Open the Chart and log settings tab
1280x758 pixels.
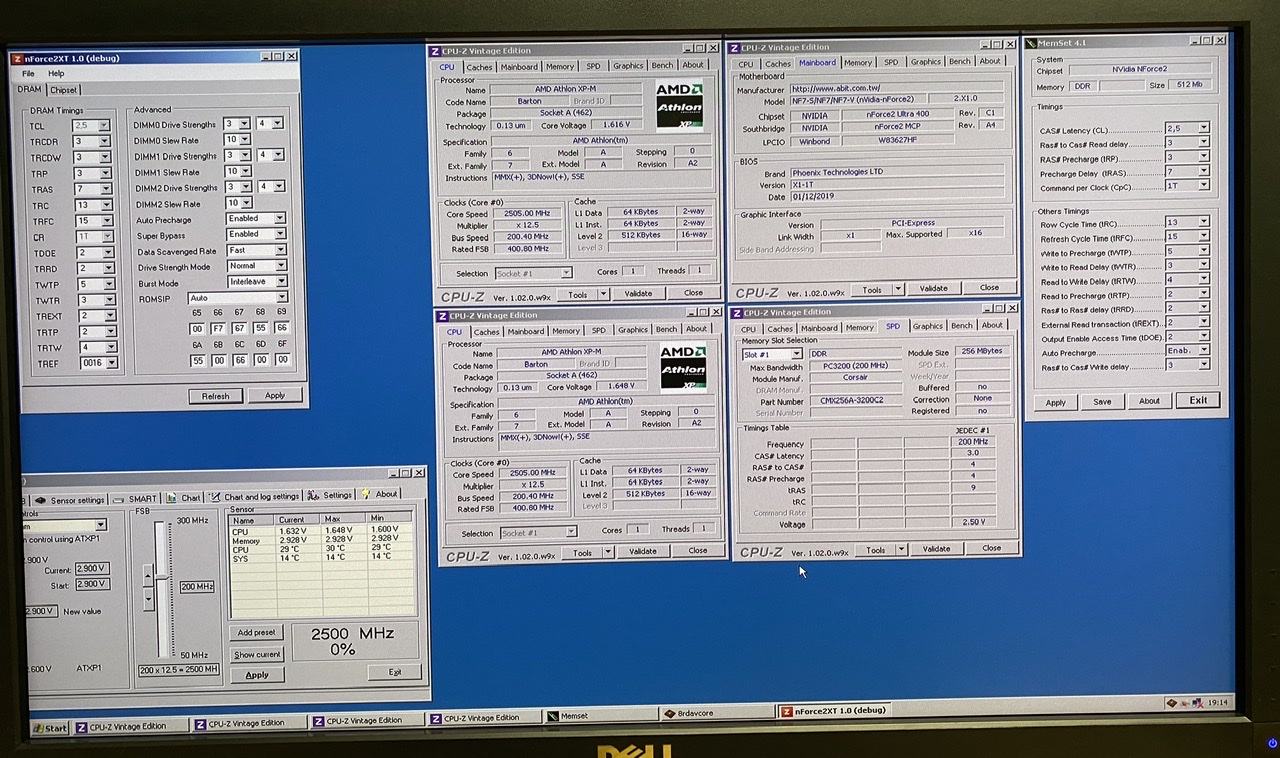click(254, 496)
